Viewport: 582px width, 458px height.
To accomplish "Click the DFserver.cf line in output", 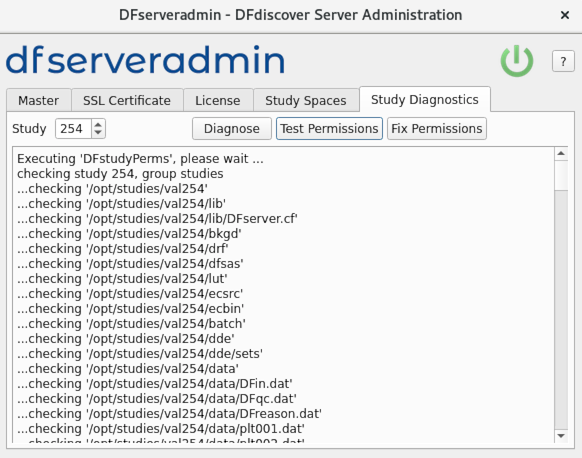I will click(157, 219).
